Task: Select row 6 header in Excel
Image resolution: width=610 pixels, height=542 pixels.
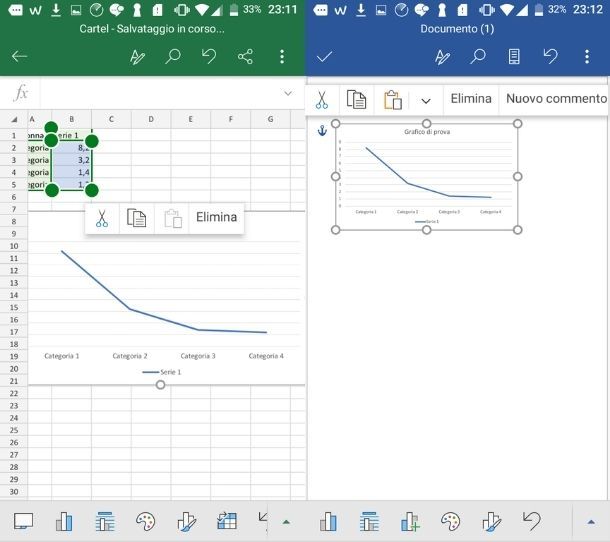Action: (x=14, y=197)
